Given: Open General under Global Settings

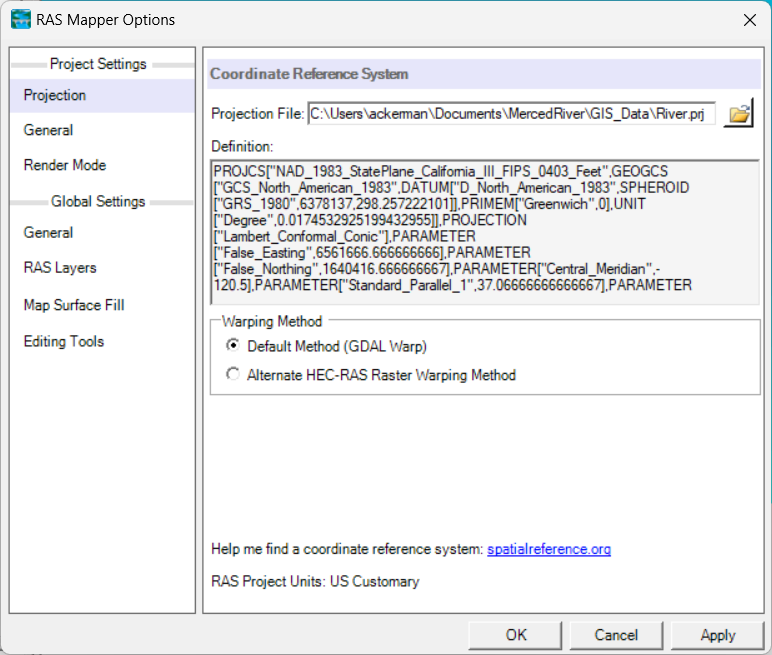Looking at the screenshot, I should click(x=48, y=233).
